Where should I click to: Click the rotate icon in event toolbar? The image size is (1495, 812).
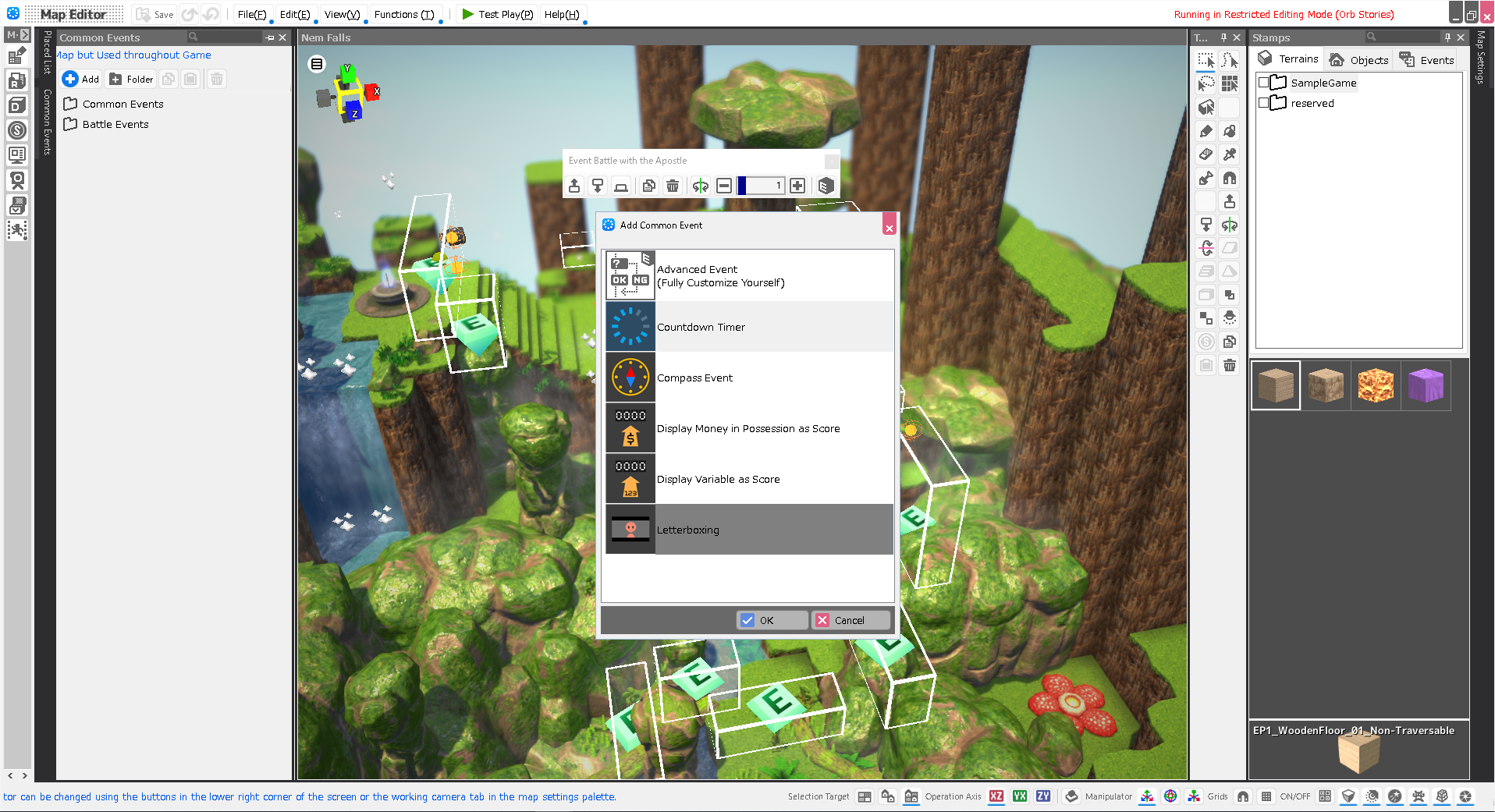click(x=700, y=186)
